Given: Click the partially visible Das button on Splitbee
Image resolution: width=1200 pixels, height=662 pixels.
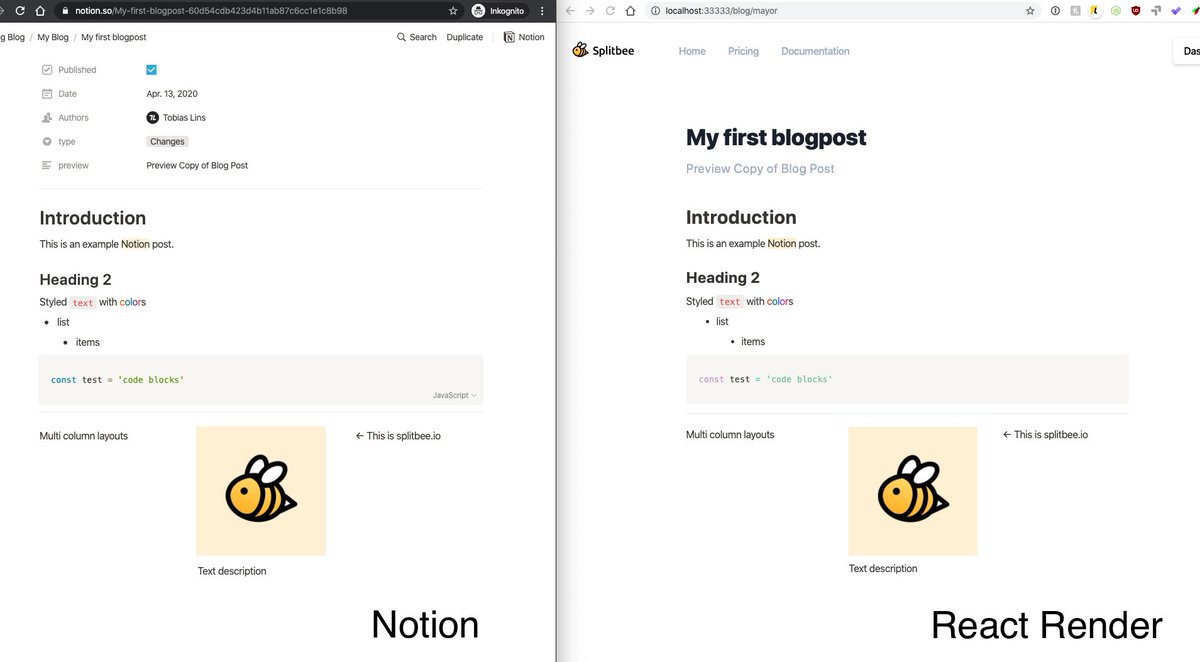Looking at the screenshot, I should 1186,51.
